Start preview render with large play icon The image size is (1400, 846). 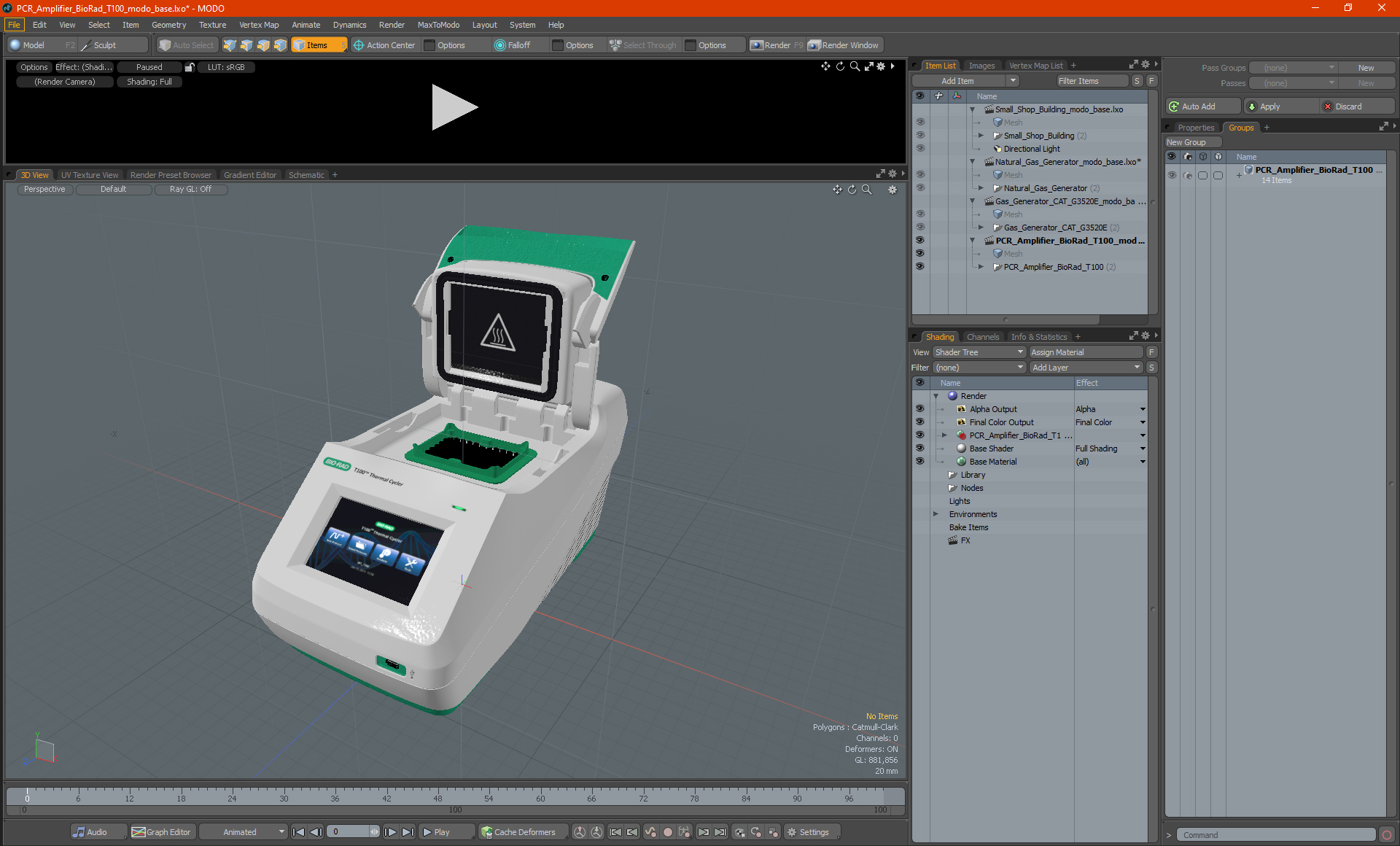click(454, 107)
